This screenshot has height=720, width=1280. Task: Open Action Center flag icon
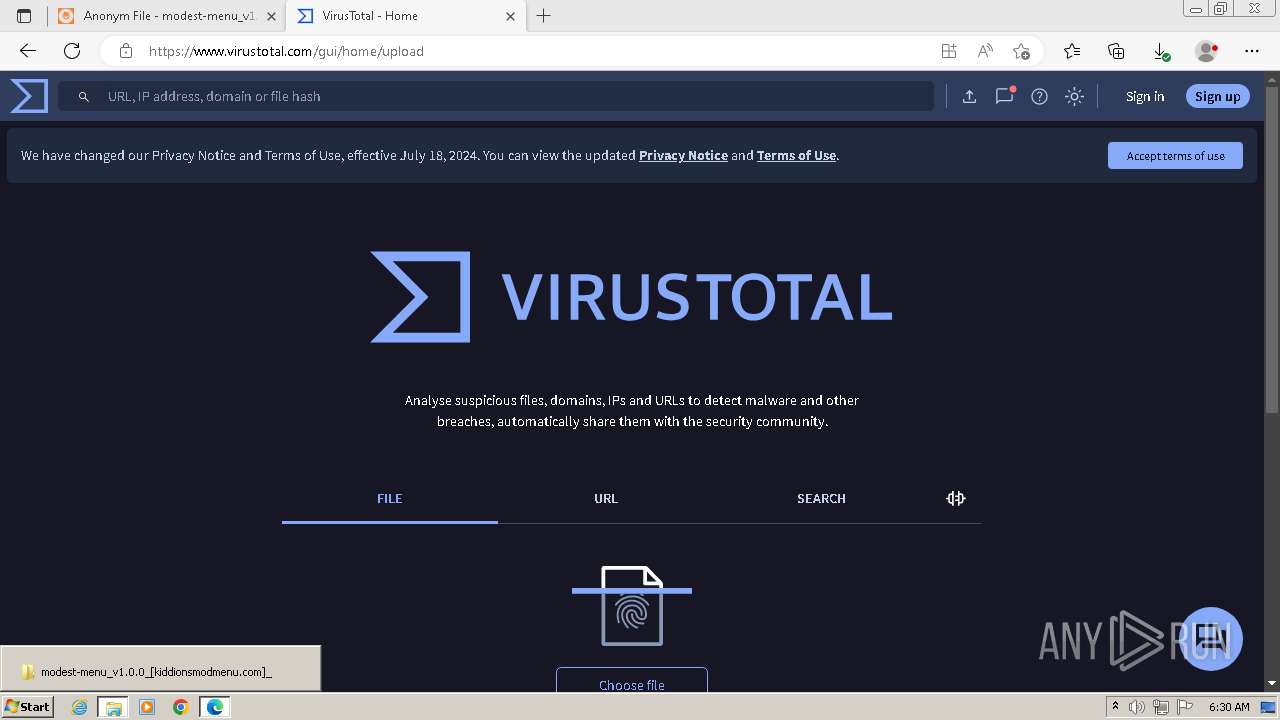coord(1185,707)
